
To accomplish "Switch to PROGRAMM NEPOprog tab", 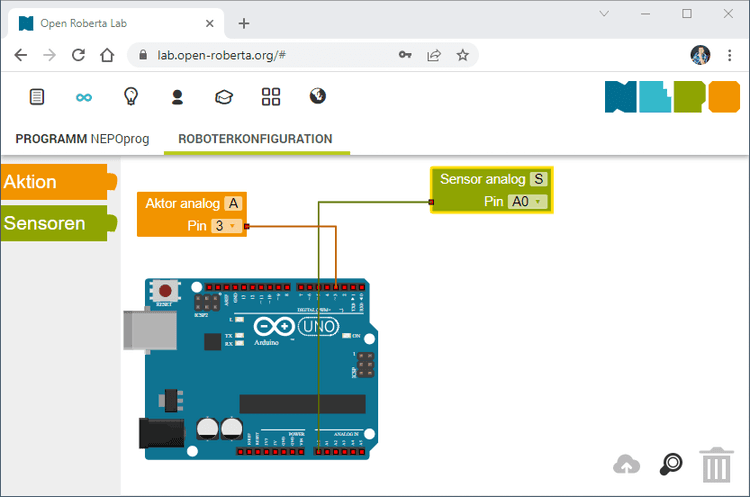I will pos(82,139).
